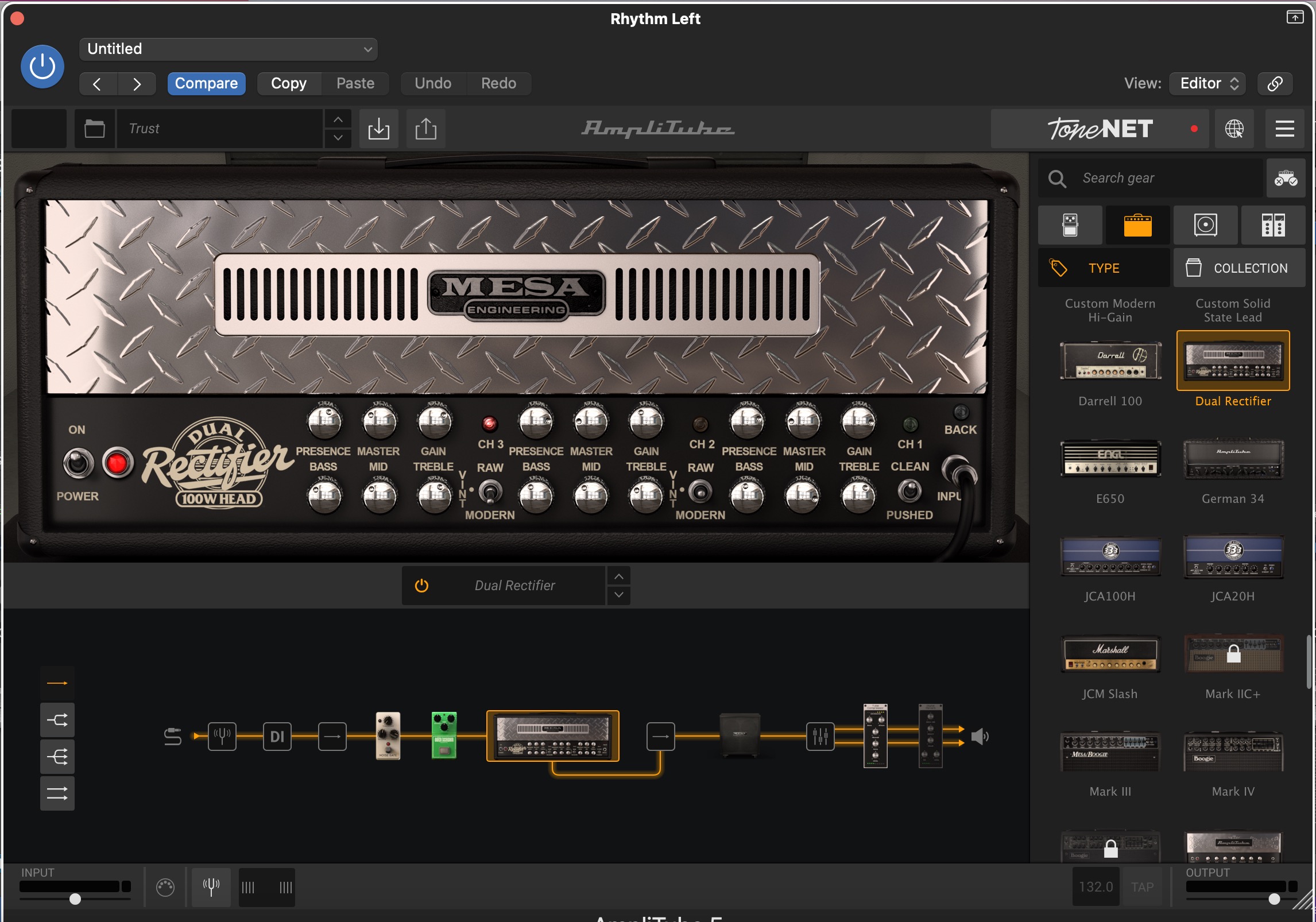1316x922 pixels.
Task: Select channel 1 via its LED
Action: [910, 424]
